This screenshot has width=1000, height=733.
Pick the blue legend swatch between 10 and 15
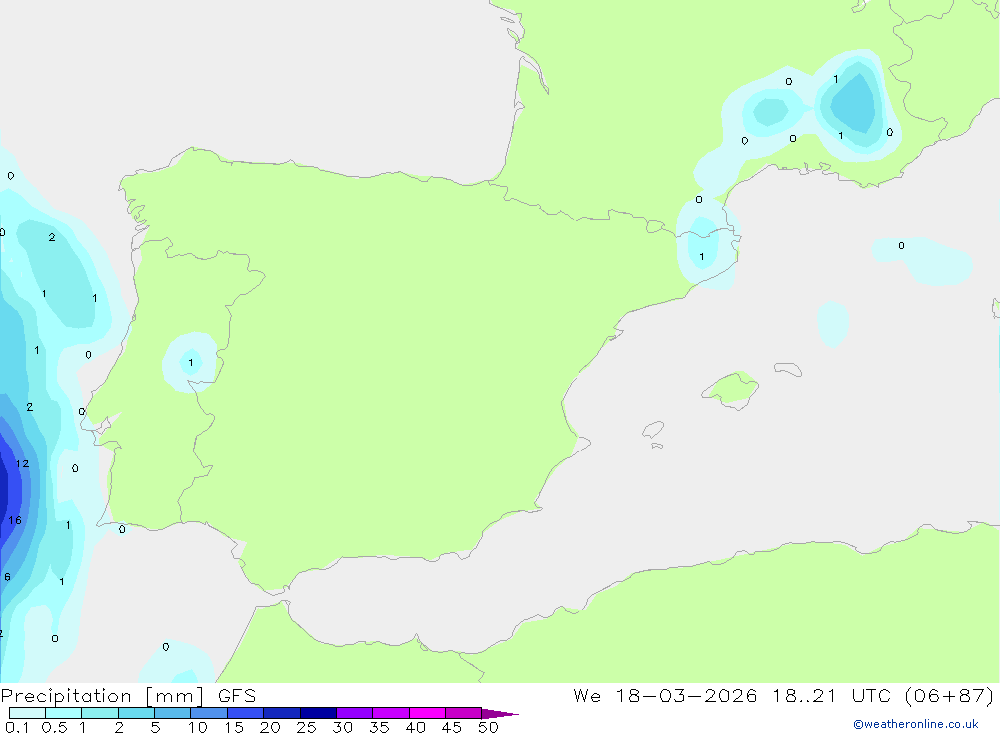pos(209,713)
